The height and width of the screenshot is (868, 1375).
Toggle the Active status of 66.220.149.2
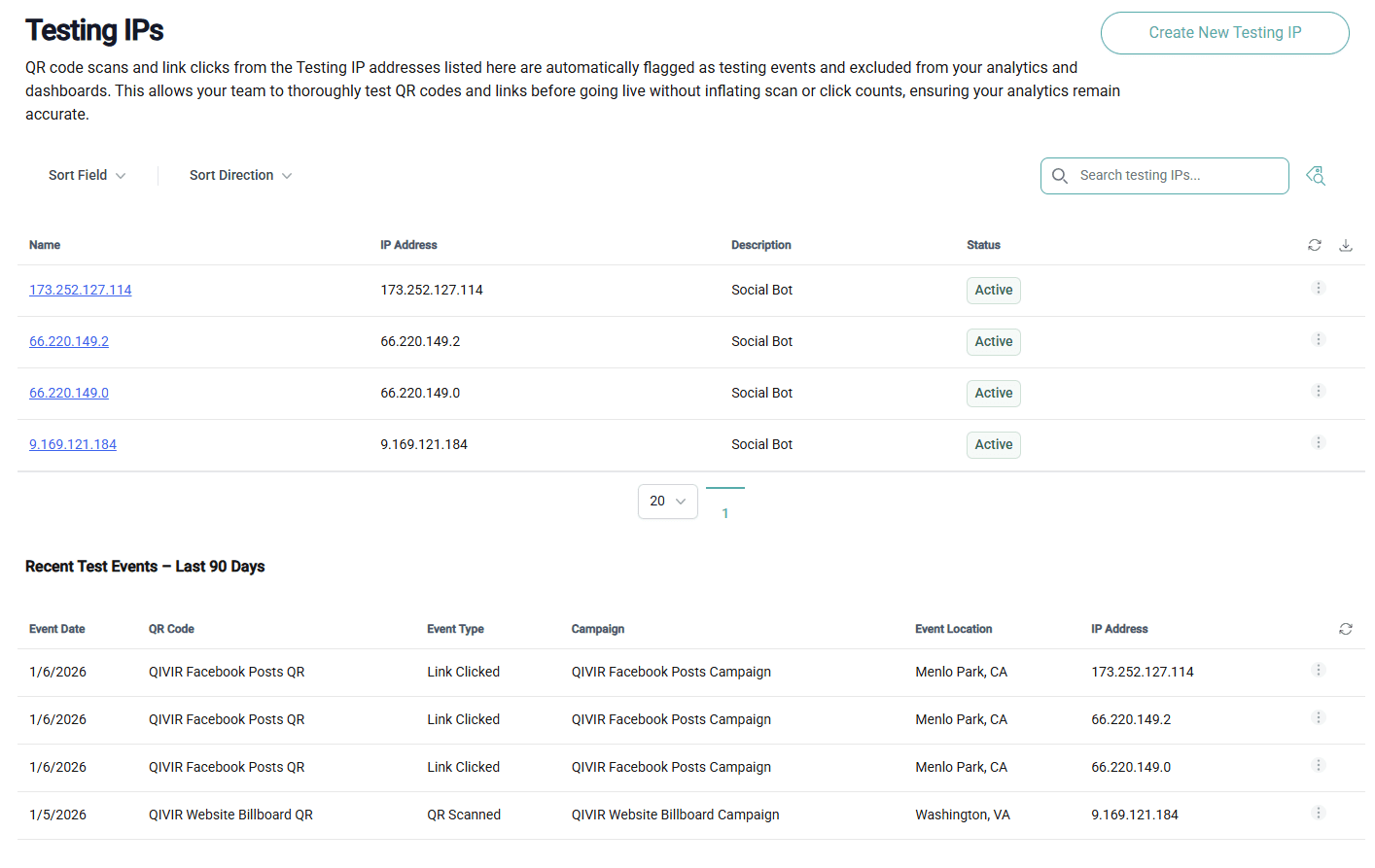click(993, 341)
